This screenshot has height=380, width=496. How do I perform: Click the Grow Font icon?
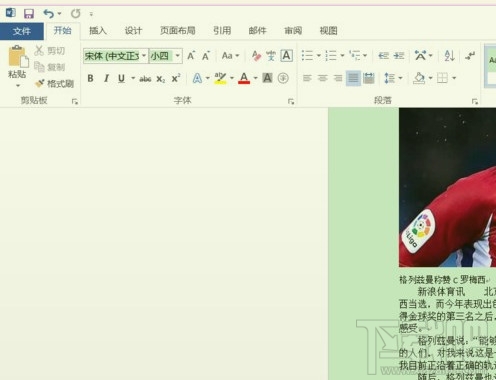pyautogui.click(x=191, y=56)
